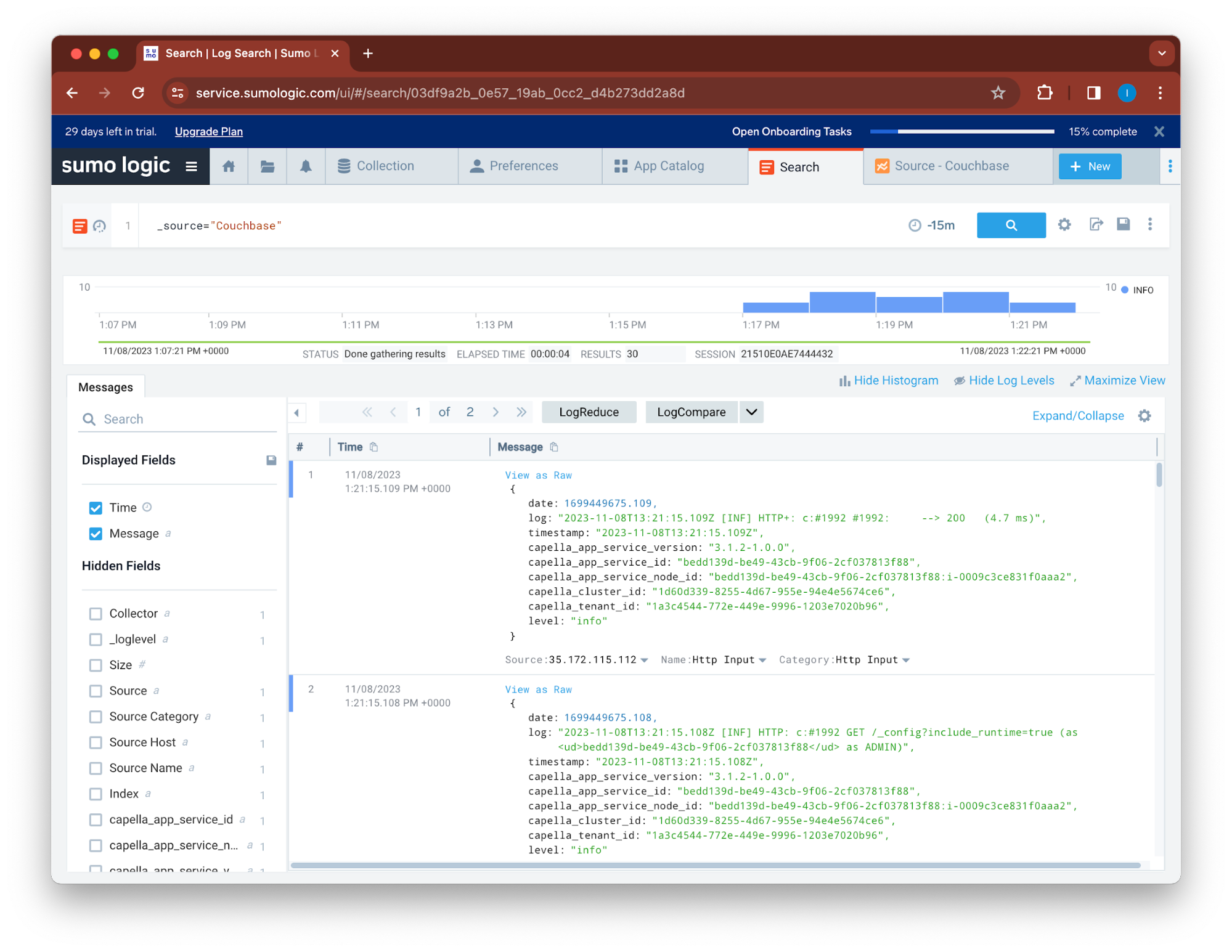The height and width of the screenshot is (952, 1232).
Task: Open search settings gear icon
Action: point(1064,224)
